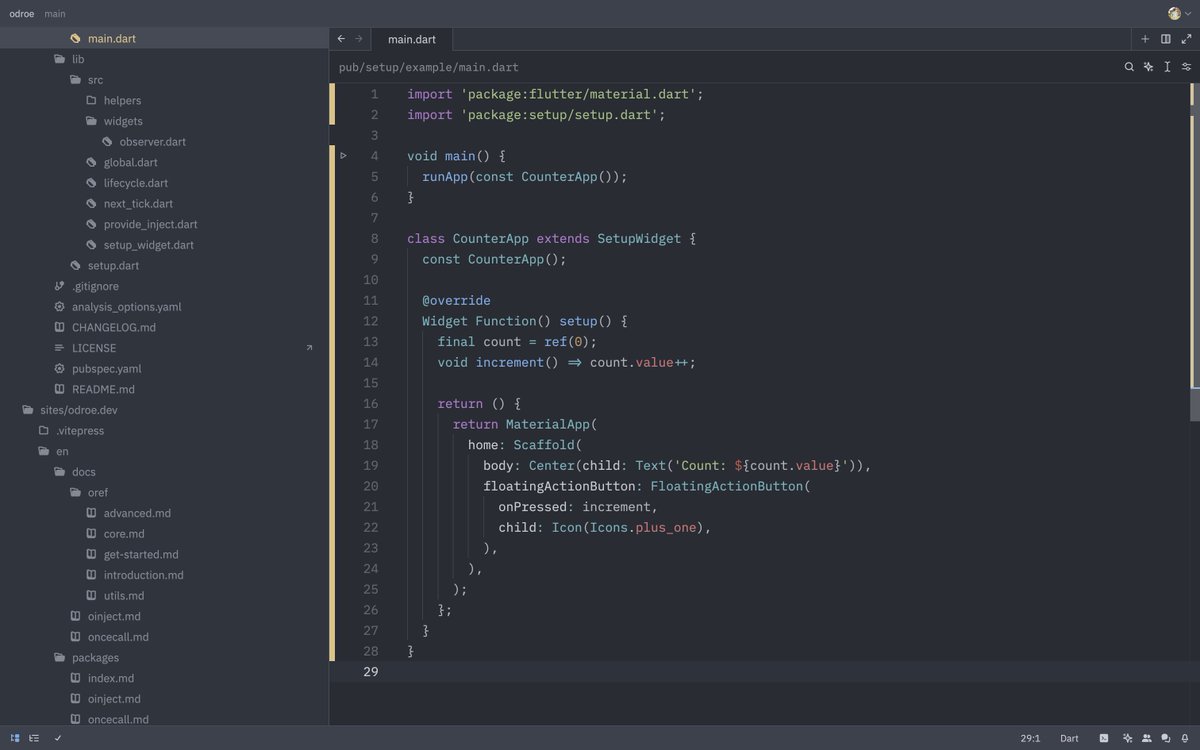Open the odroe project switcher
This screenshot has width=1200, height=750.
(22, 13)
